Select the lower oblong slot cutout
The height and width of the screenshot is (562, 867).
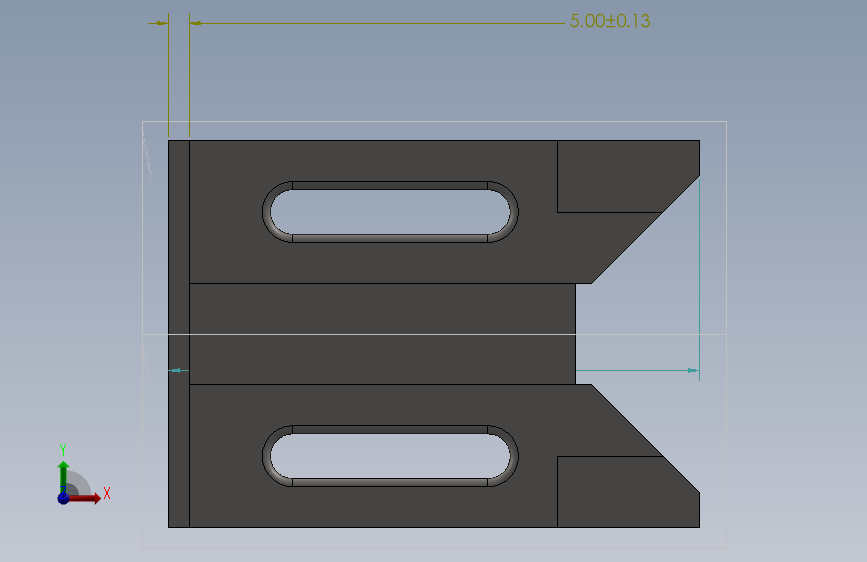point(390,456)
